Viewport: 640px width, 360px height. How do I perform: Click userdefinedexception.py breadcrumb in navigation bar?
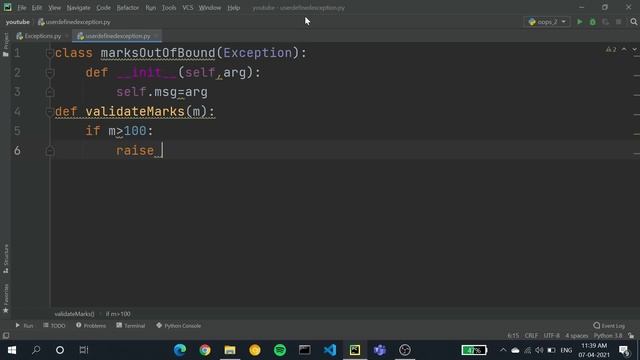[74, 22]
